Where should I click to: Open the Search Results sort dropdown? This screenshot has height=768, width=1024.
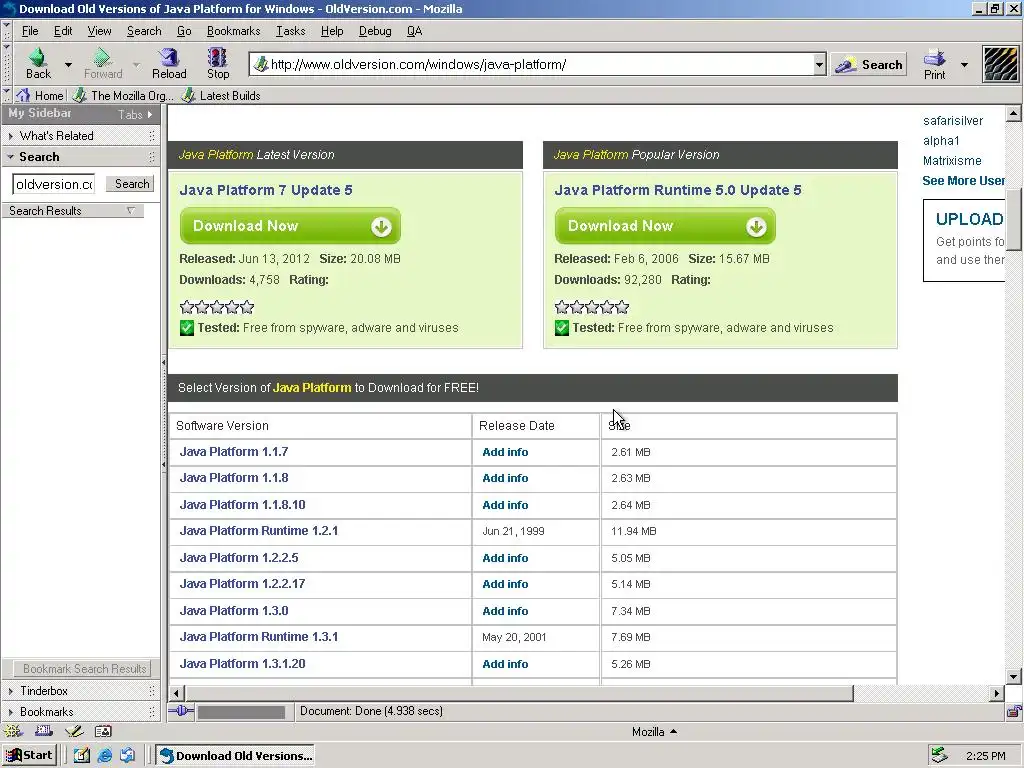131,211
